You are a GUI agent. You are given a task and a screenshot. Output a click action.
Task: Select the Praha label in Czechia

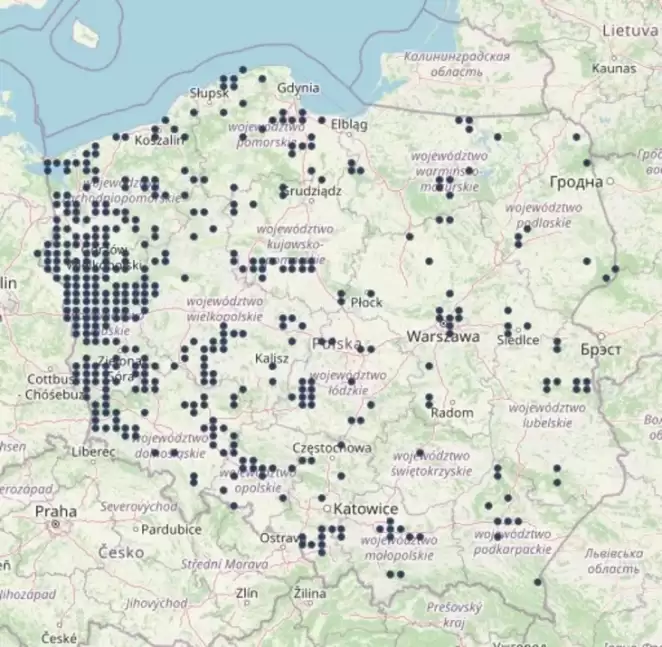(56, 511)
